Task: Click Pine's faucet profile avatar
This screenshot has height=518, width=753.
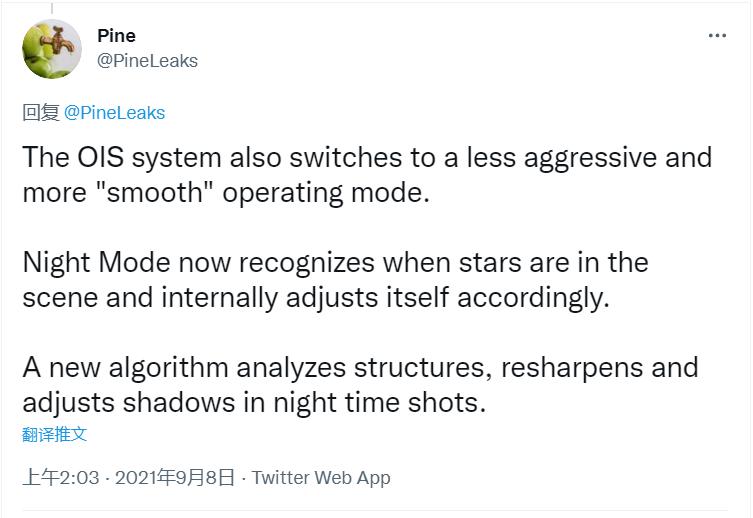Action: click(x=52, y=47)
